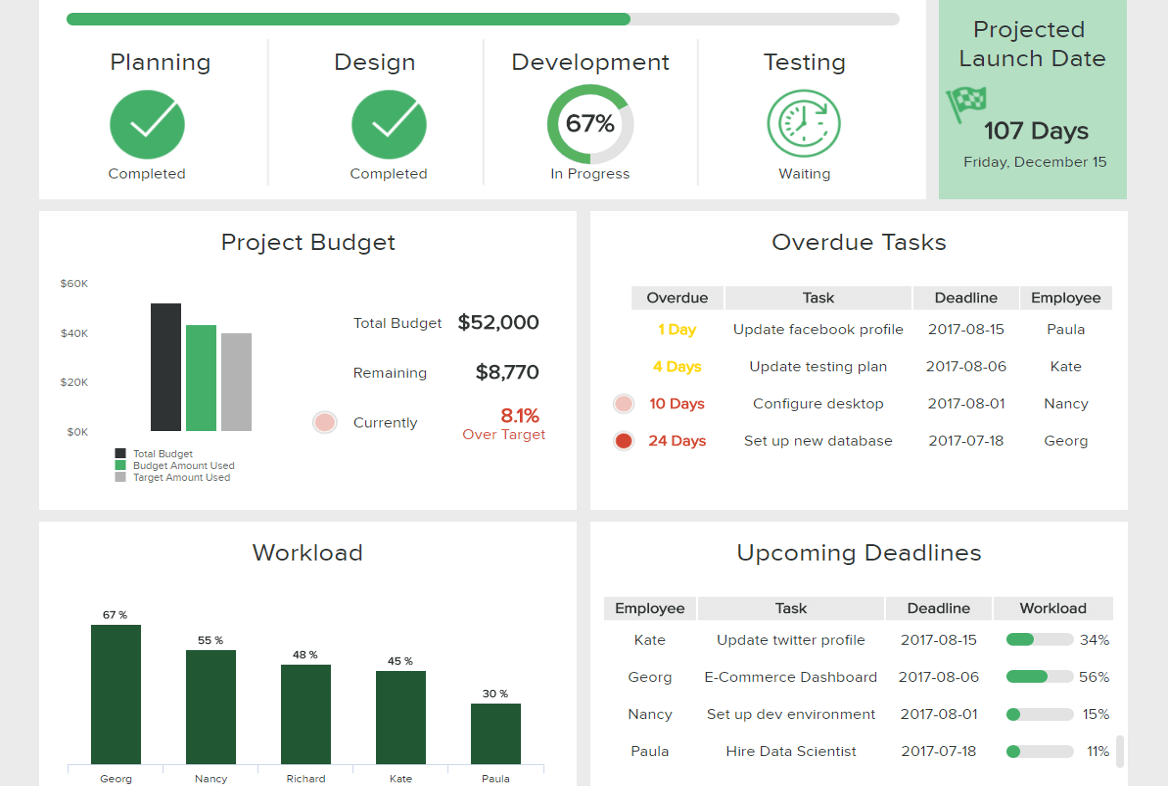The image size is (1168, 786).
Task: Click the Target Amount Used legend swatch
Action: pos(121,478)
